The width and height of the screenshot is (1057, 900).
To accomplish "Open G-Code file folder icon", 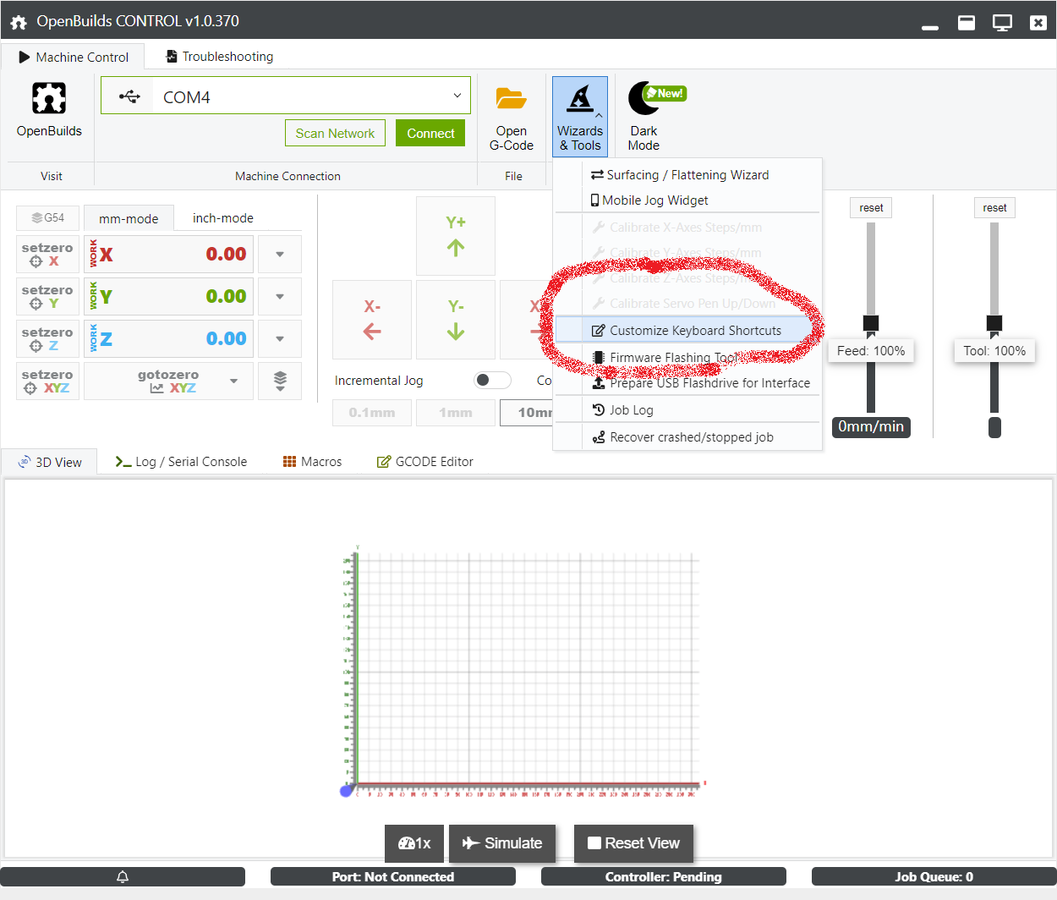I will 511,99.
